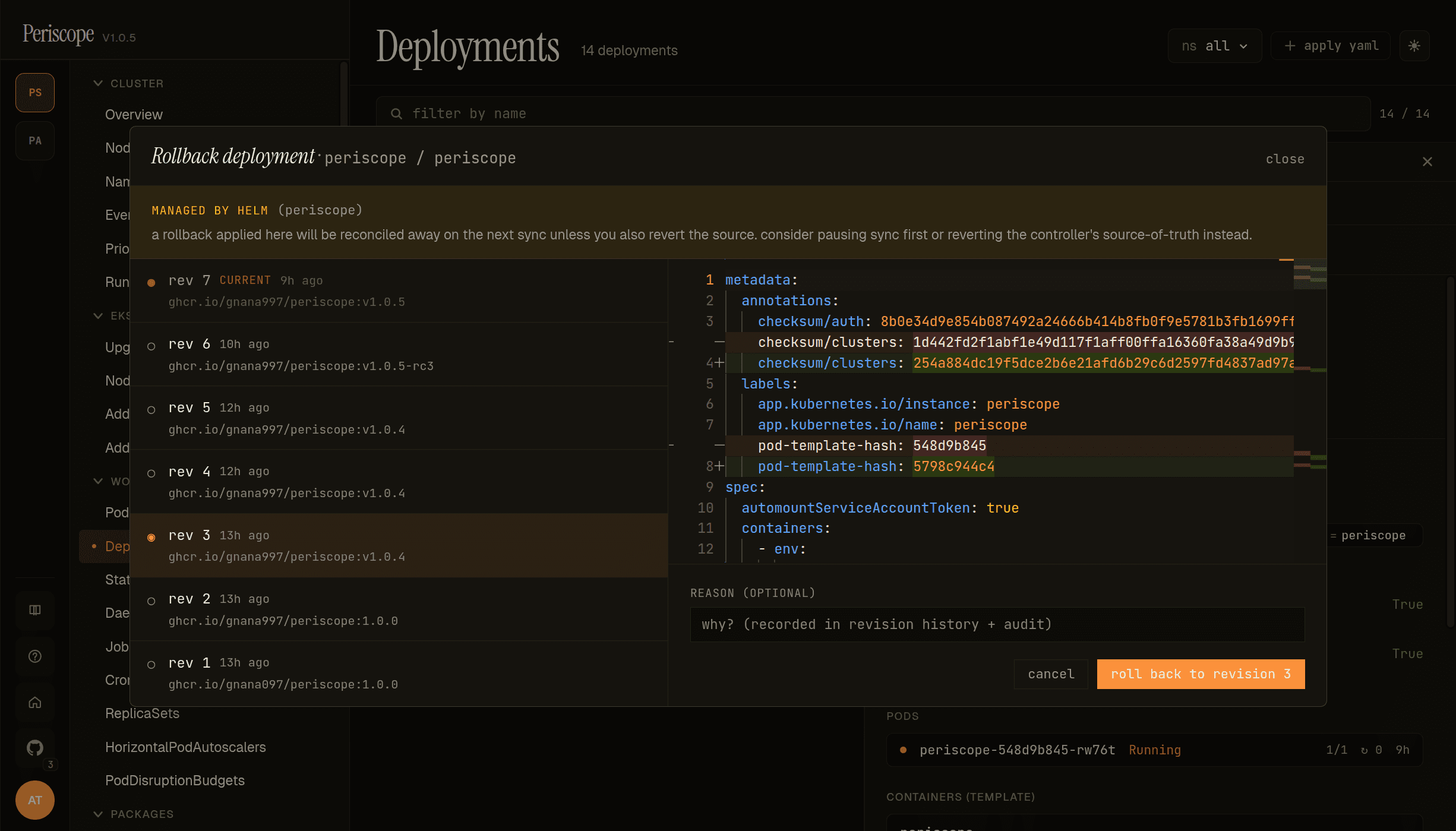Screen dimensions: 1456x831
Task: Click the search magnifier icon
Action: (x=396, y=113)
